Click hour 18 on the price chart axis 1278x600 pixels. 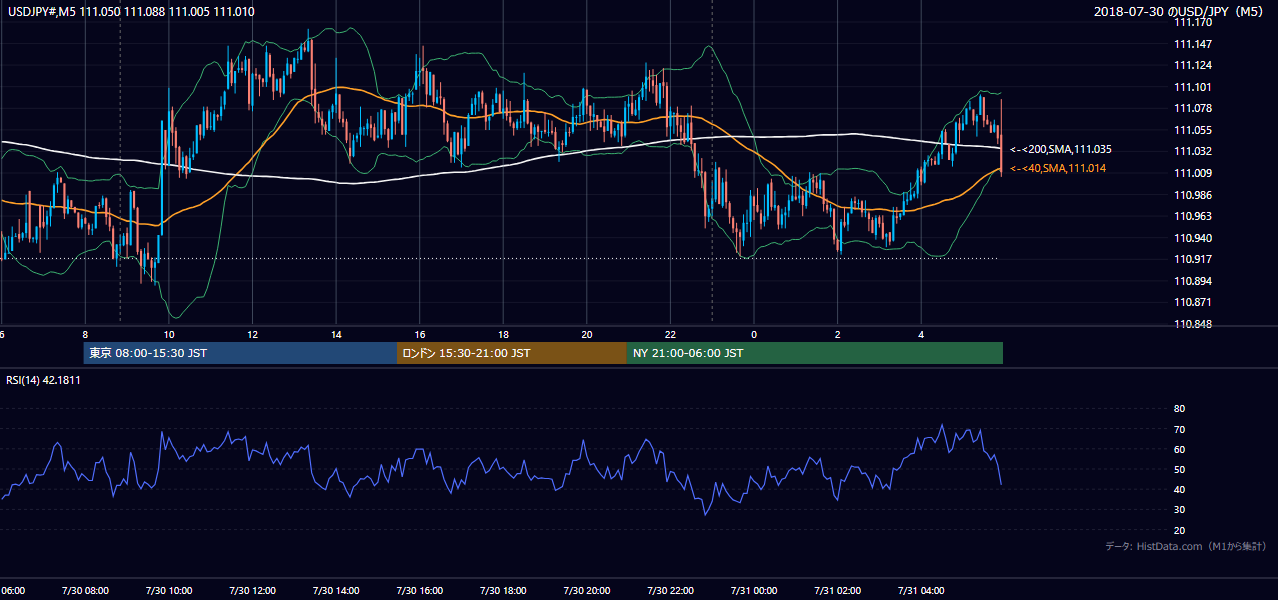[503, 334]
